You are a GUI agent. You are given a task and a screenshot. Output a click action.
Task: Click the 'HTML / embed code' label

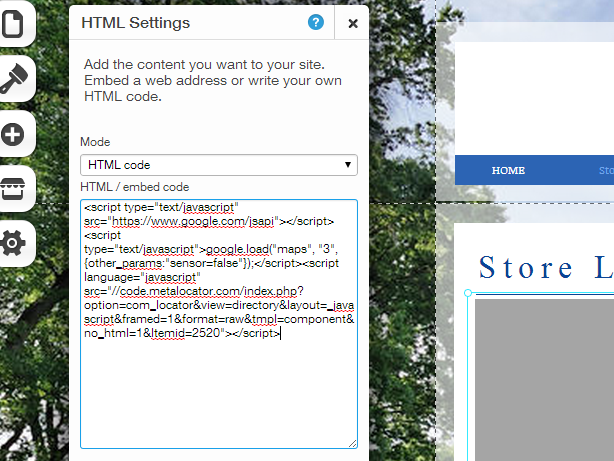tap(135, 187)
